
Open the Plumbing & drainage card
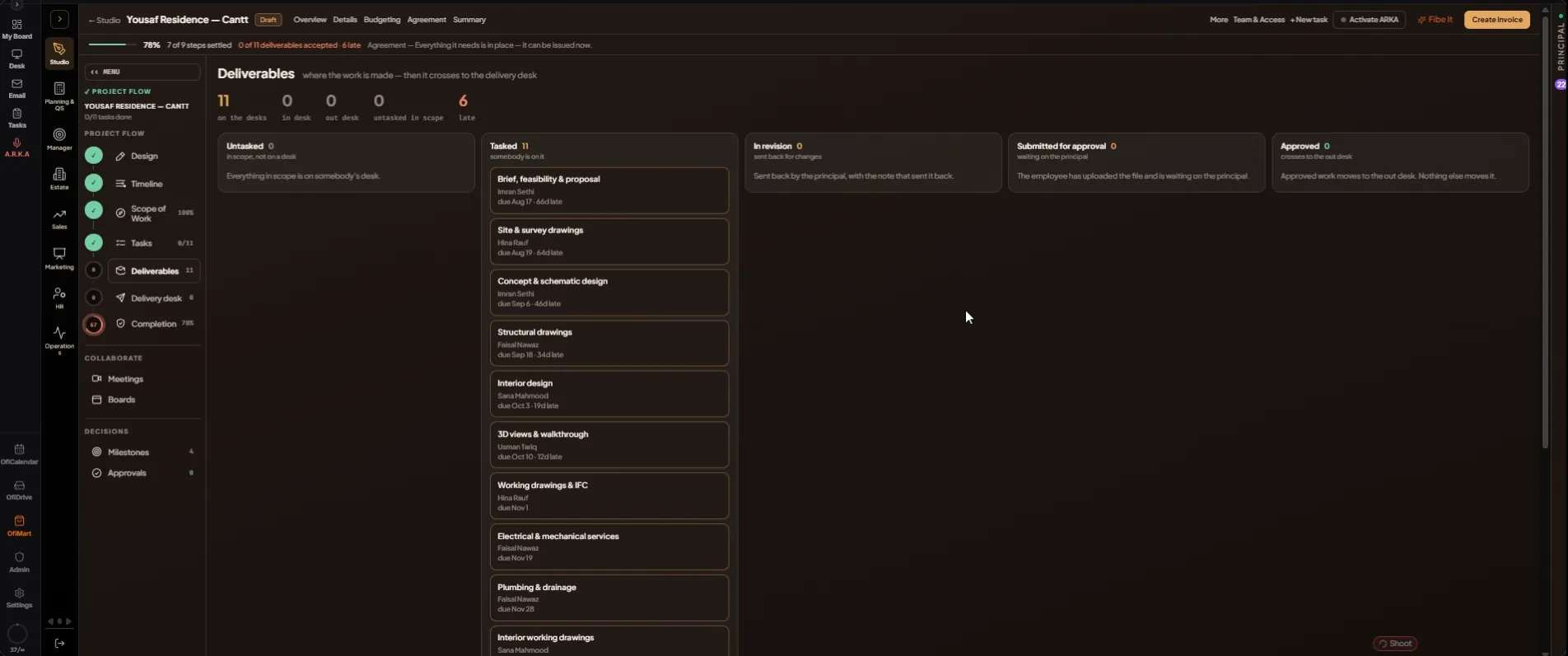[x=609, y=598]
